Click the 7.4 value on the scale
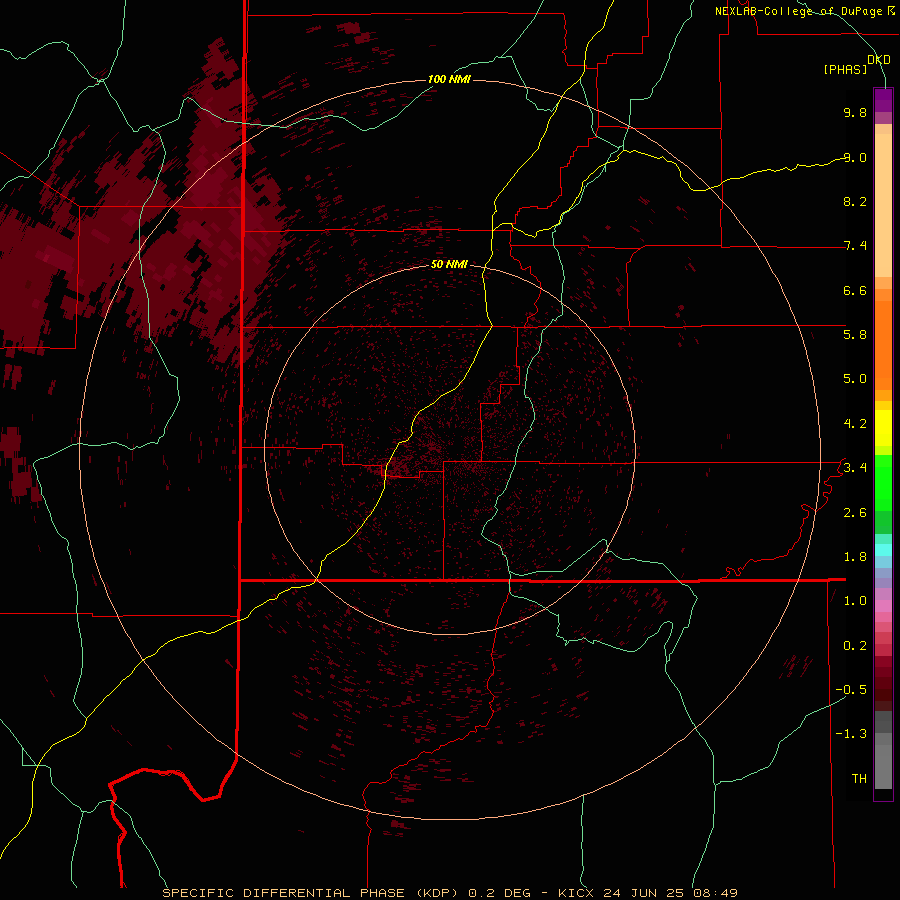Screen dimensions: 900x900 pyautogui.click(x=855, y=246)
